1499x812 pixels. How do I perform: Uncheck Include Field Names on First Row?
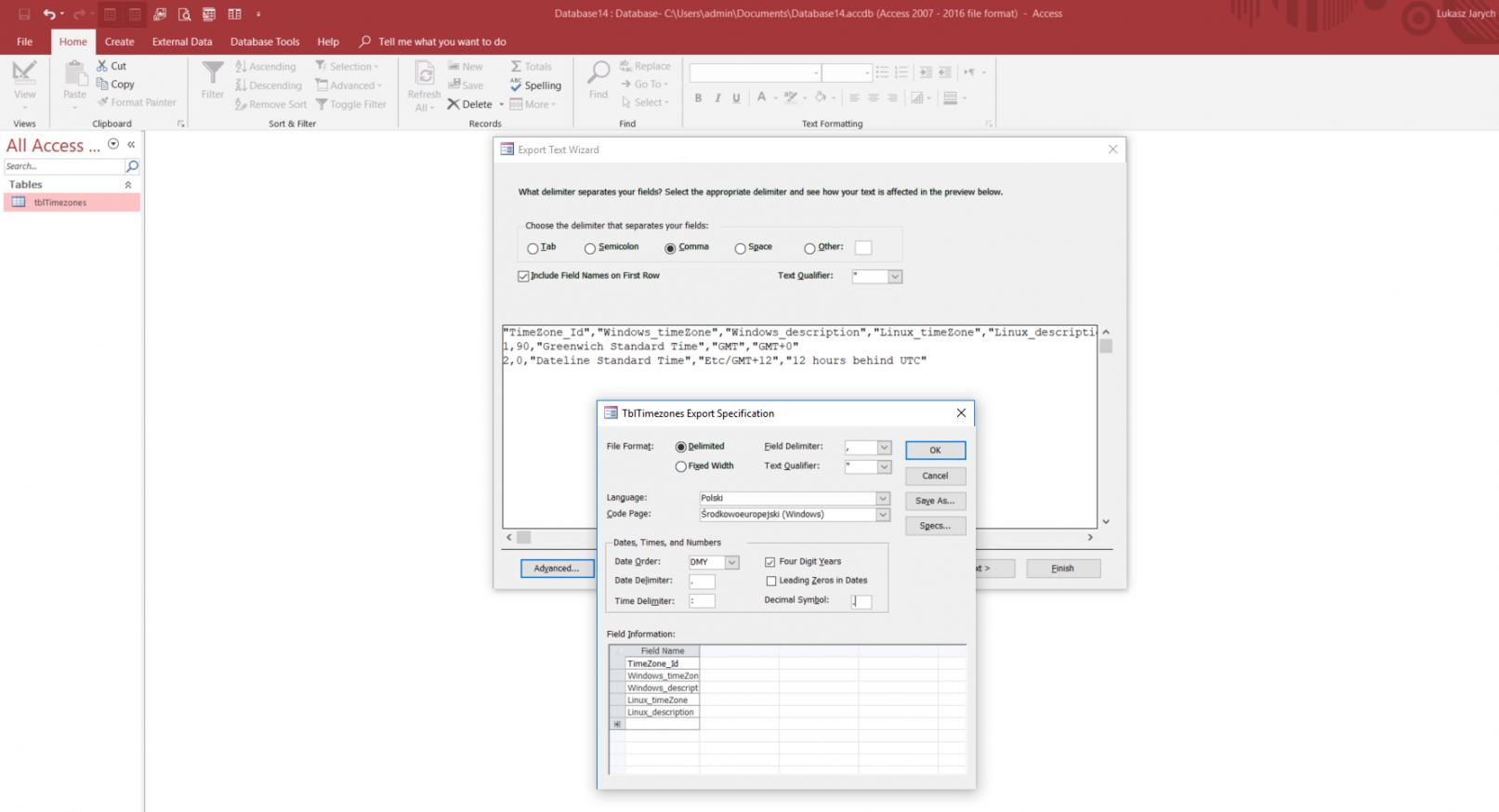[x=523, y=276]
